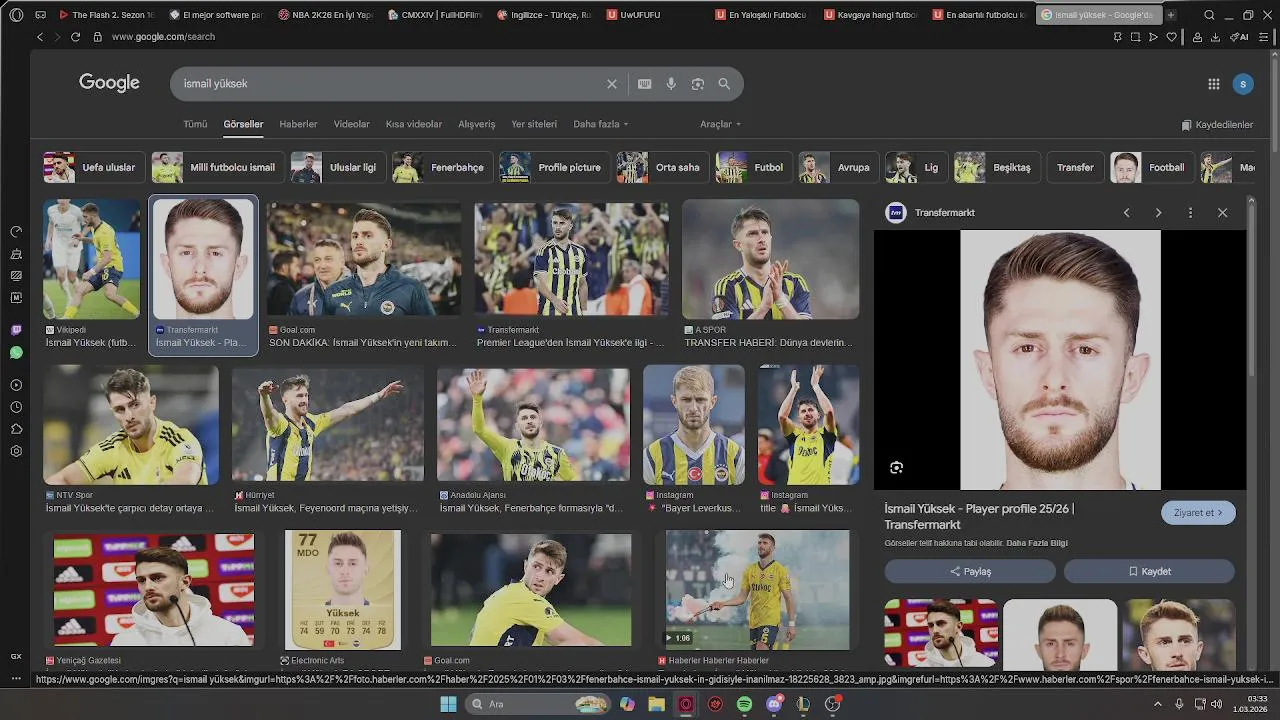
Task: Open preview panel three-dot menu
Action: [1190, 213]
